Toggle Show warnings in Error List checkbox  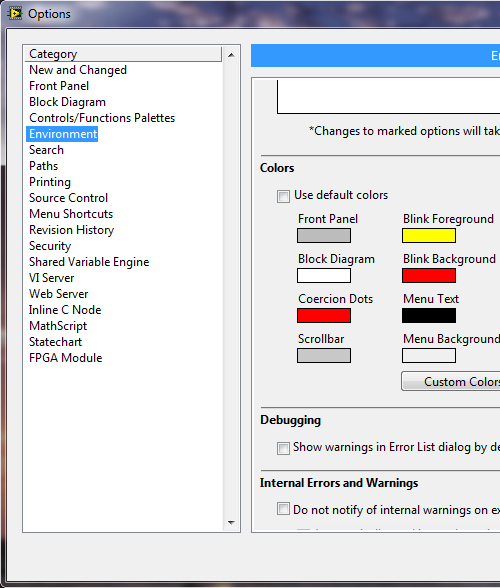pos(283,448)
